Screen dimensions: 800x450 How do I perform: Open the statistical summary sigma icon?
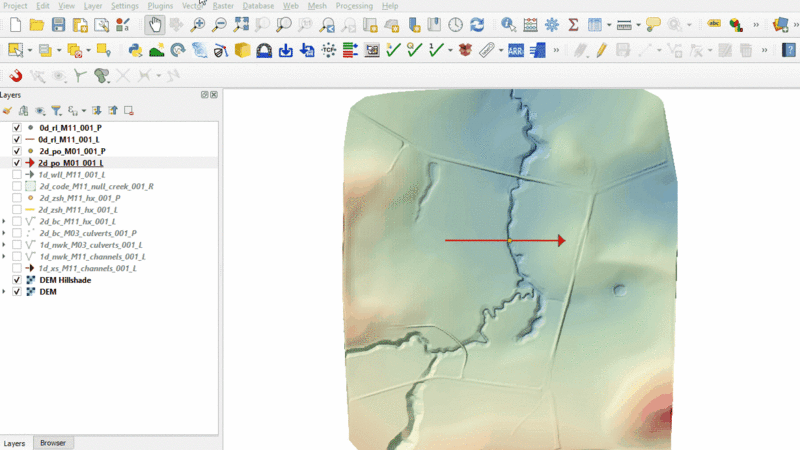[573, 24]
